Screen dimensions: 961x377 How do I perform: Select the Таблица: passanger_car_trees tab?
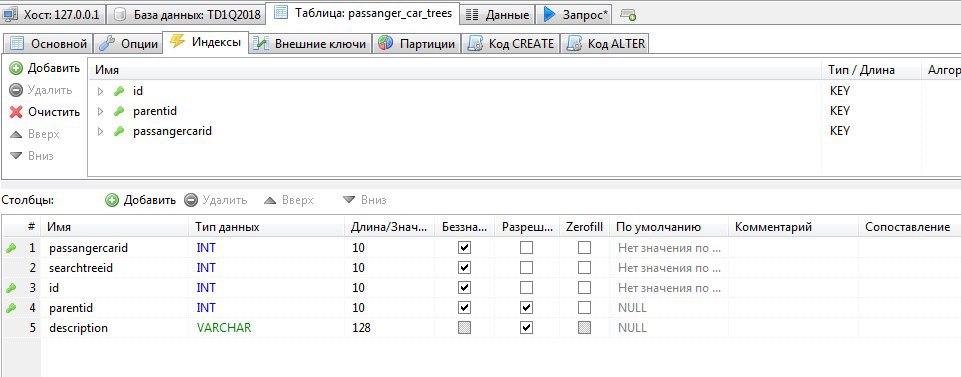363,13
